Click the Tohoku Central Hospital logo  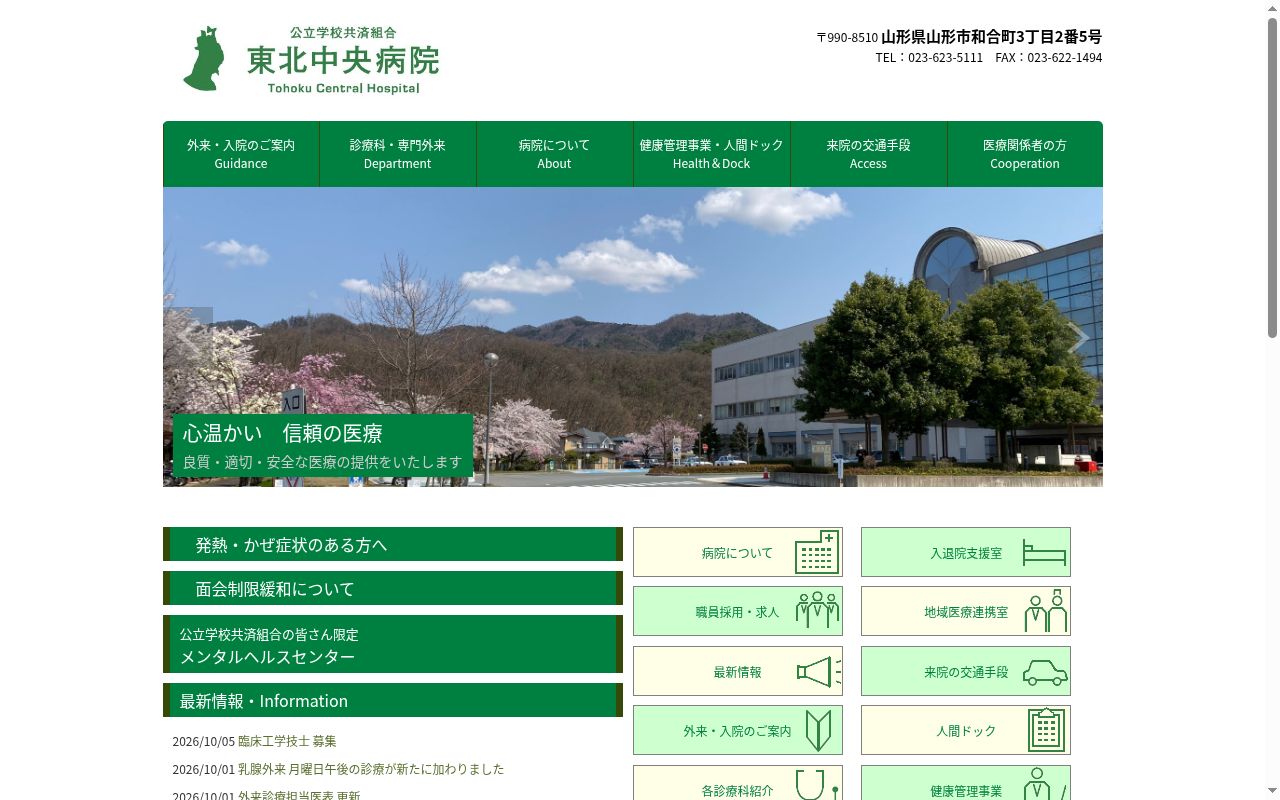point(311,59)
